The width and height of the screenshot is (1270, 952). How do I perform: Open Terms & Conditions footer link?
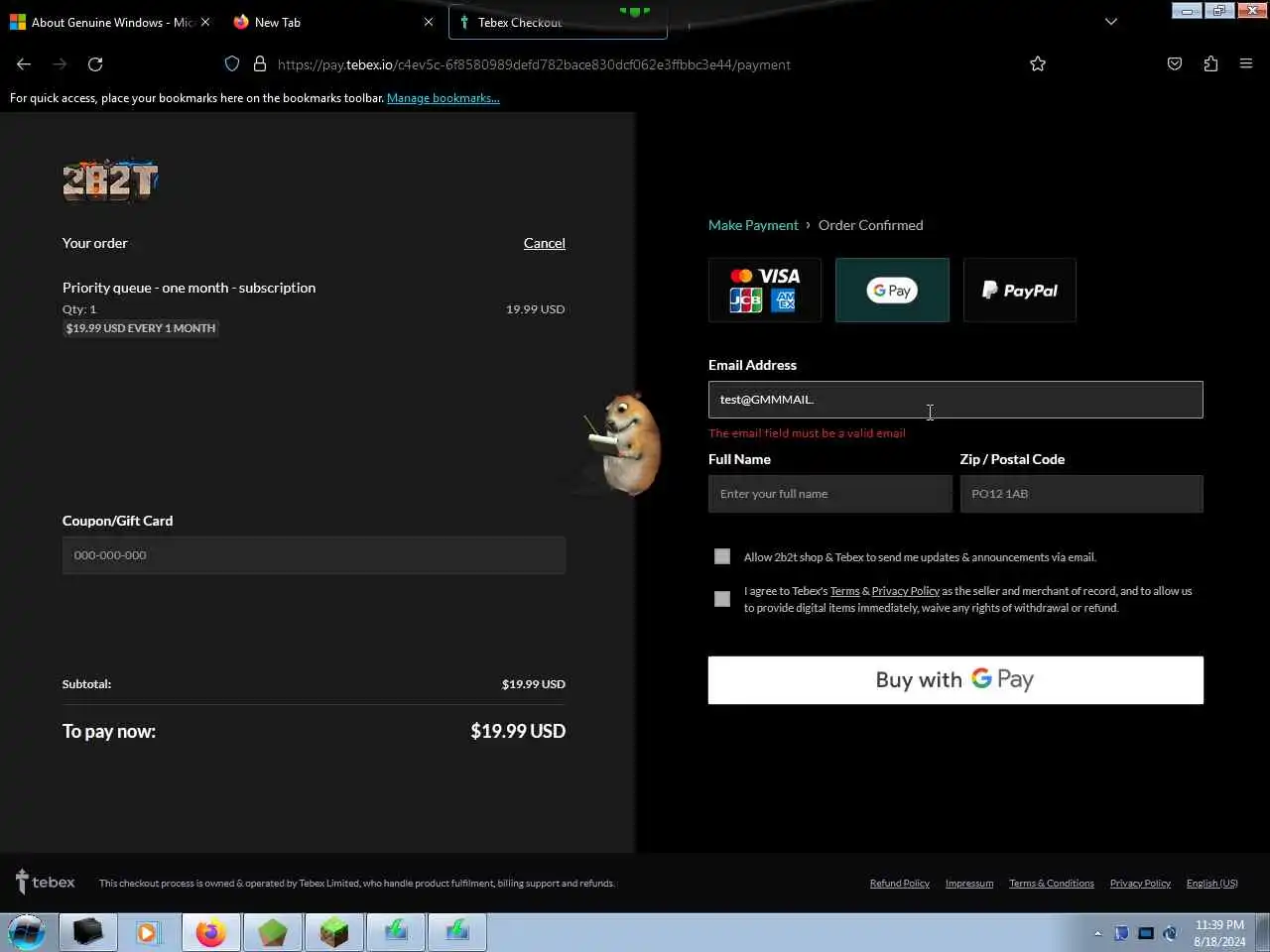point(1052,884)
